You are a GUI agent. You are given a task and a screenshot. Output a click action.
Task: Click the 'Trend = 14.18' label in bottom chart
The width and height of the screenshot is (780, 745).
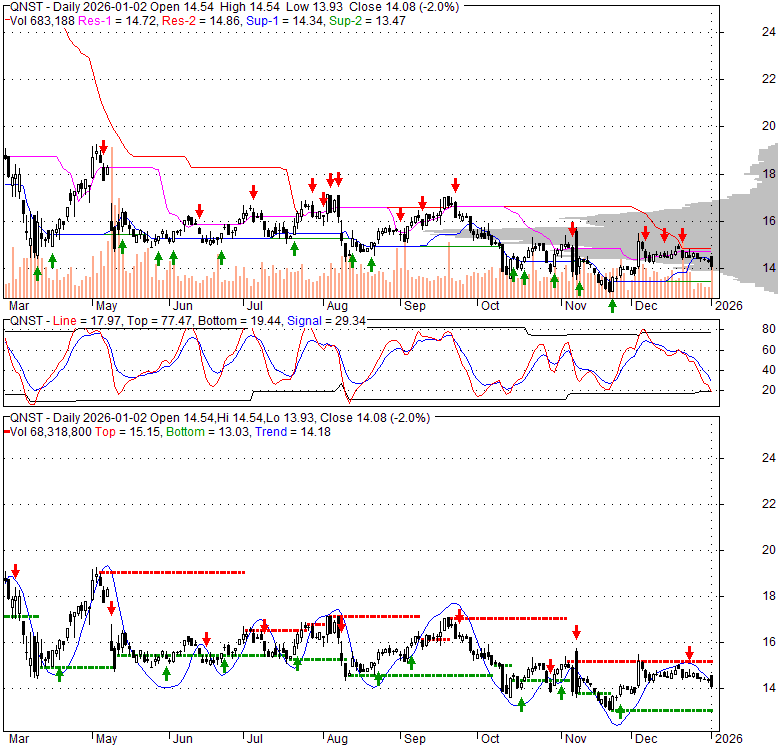point(292,432)
